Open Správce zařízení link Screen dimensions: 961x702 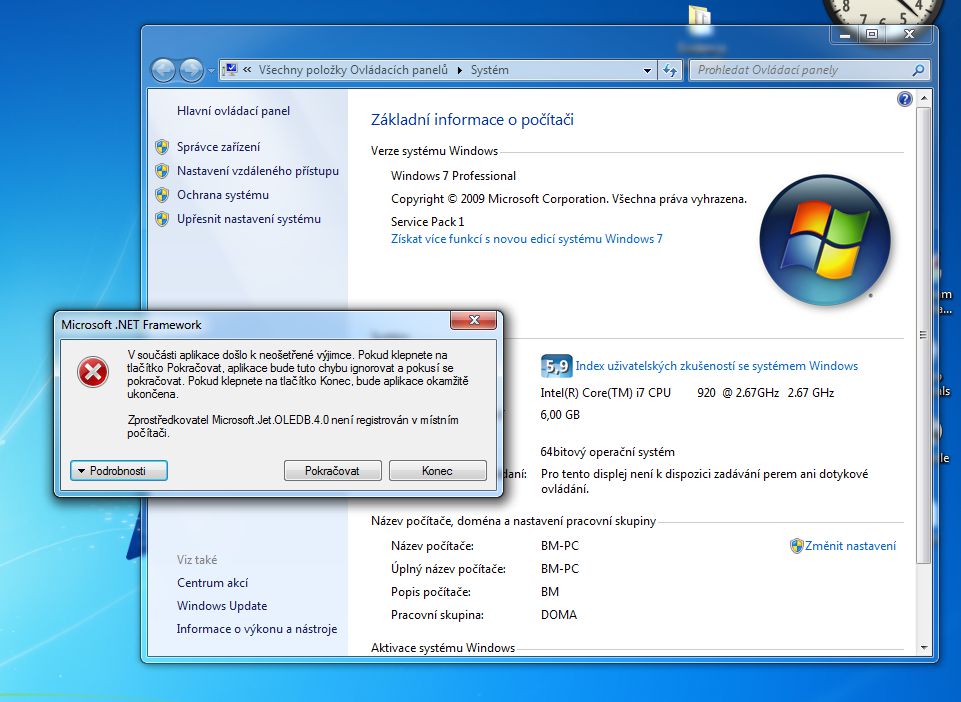pyautogui.click(x=218, y=147)
